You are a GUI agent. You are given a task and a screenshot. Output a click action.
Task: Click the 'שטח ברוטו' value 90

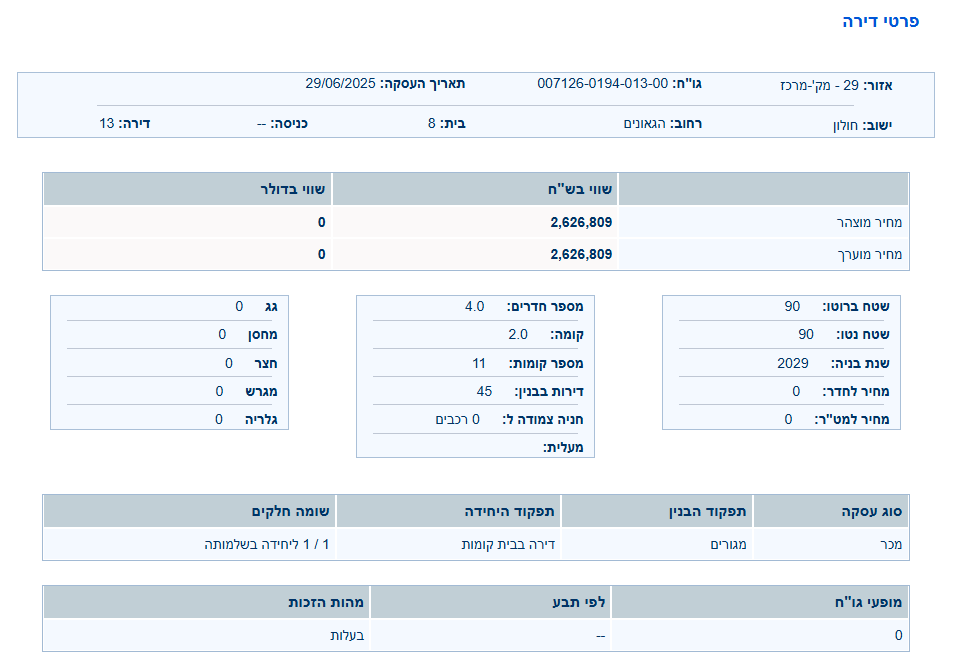coord(792,307)
